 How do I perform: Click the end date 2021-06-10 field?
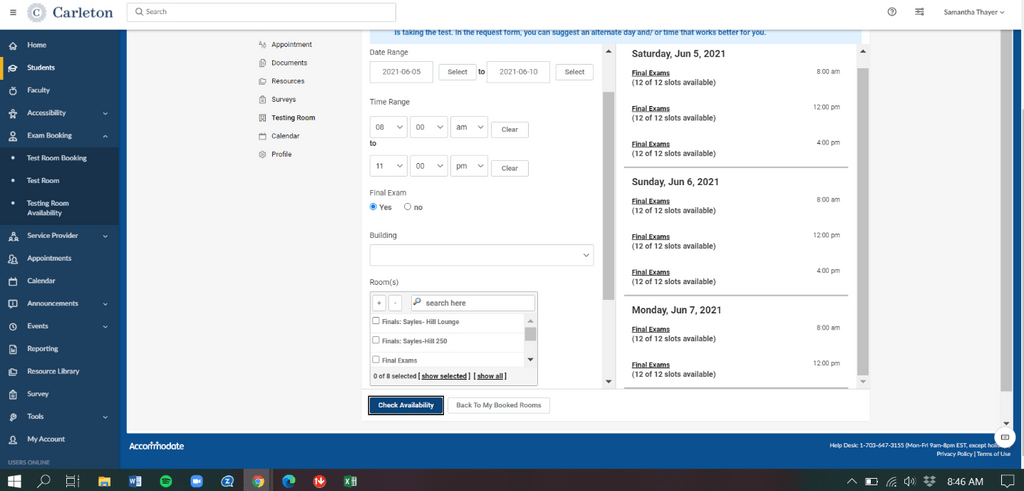[x=519, y=72]
